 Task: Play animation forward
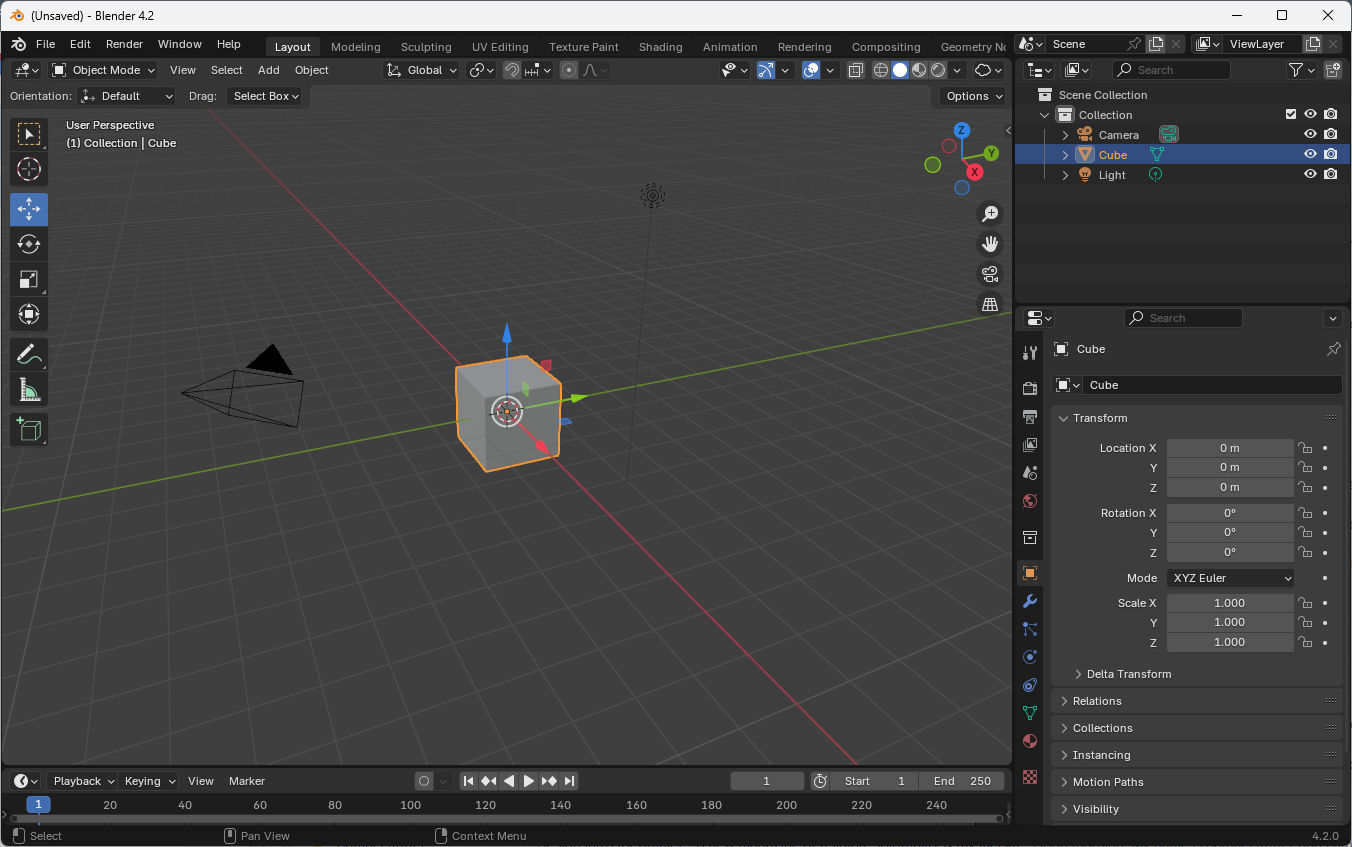coord(529,781)
